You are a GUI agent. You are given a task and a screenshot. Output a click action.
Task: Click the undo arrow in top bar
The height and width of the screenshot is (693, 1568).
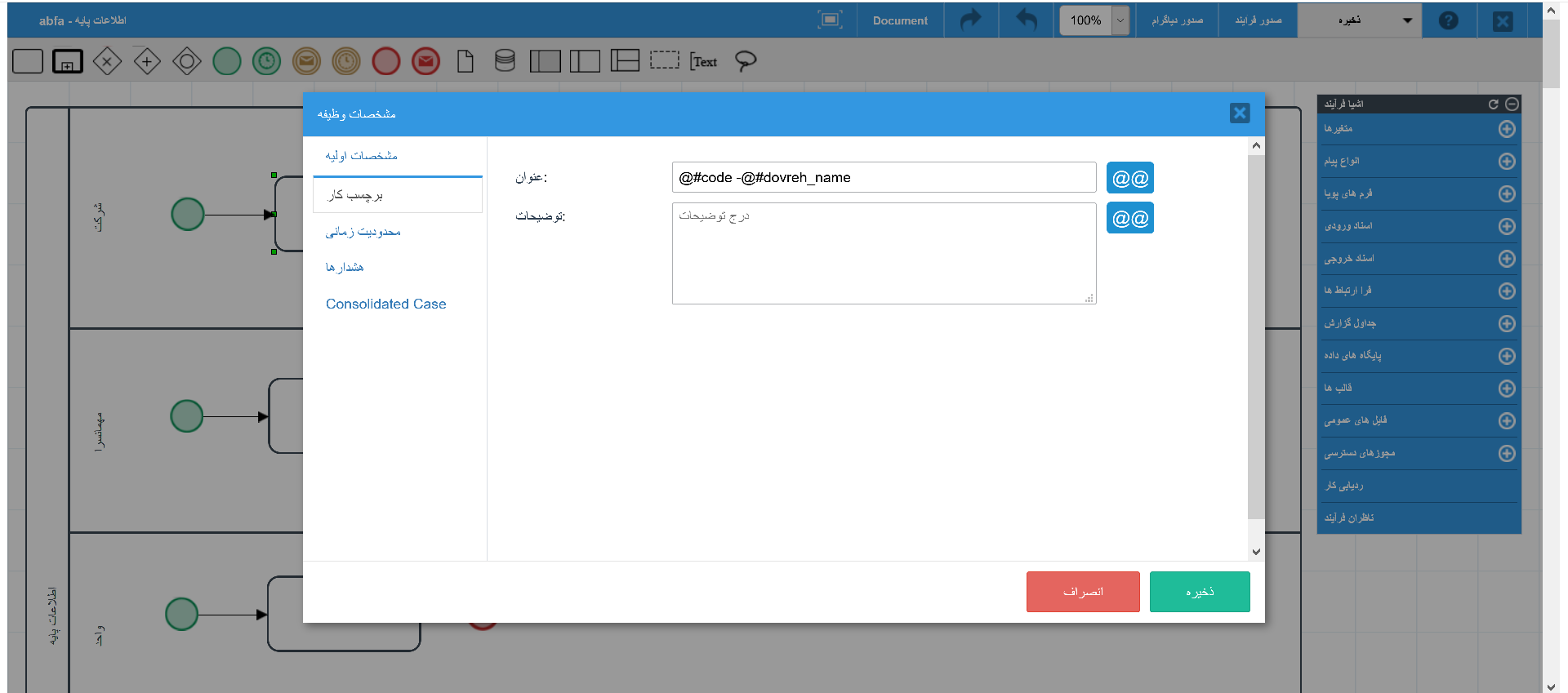[1026, 20]
